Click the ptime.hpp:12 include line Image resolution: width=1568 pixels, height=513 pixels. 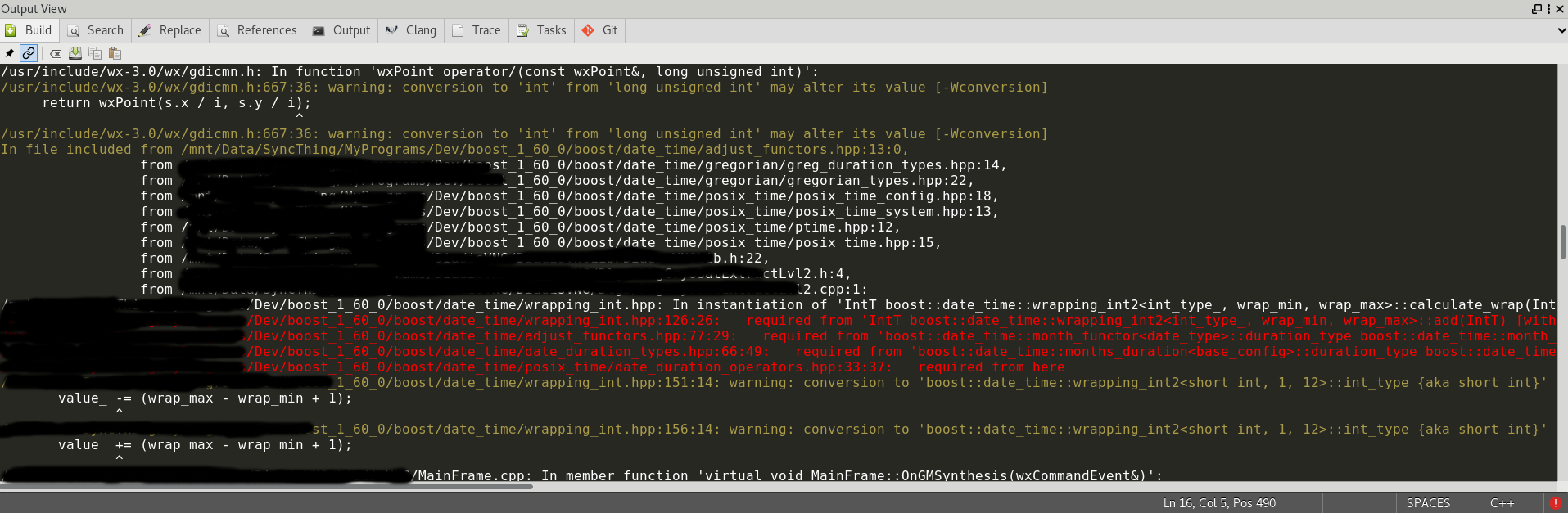pos(520,227)
